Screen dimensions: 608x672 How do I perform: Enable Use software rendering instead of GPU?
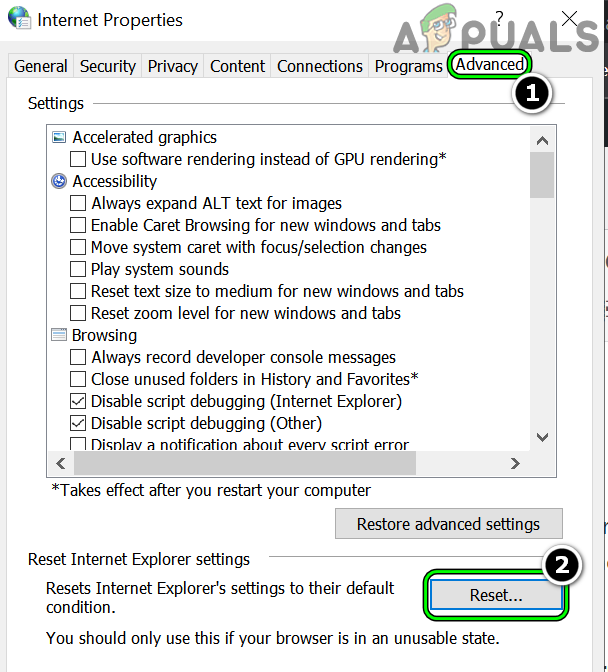78,159
